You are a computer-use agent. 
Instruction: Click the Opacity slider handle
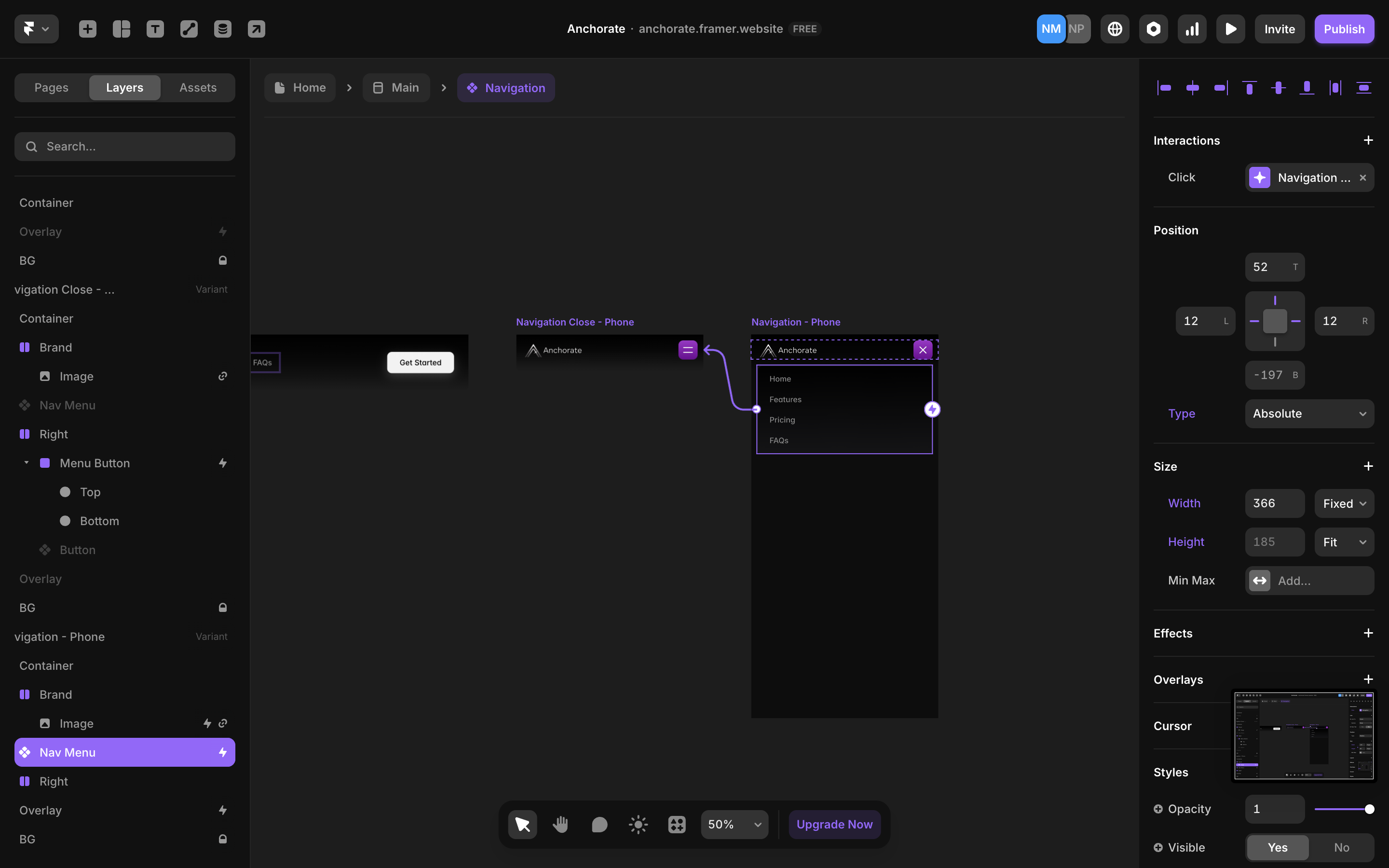pyautogui.click(x=1370, y=809)
